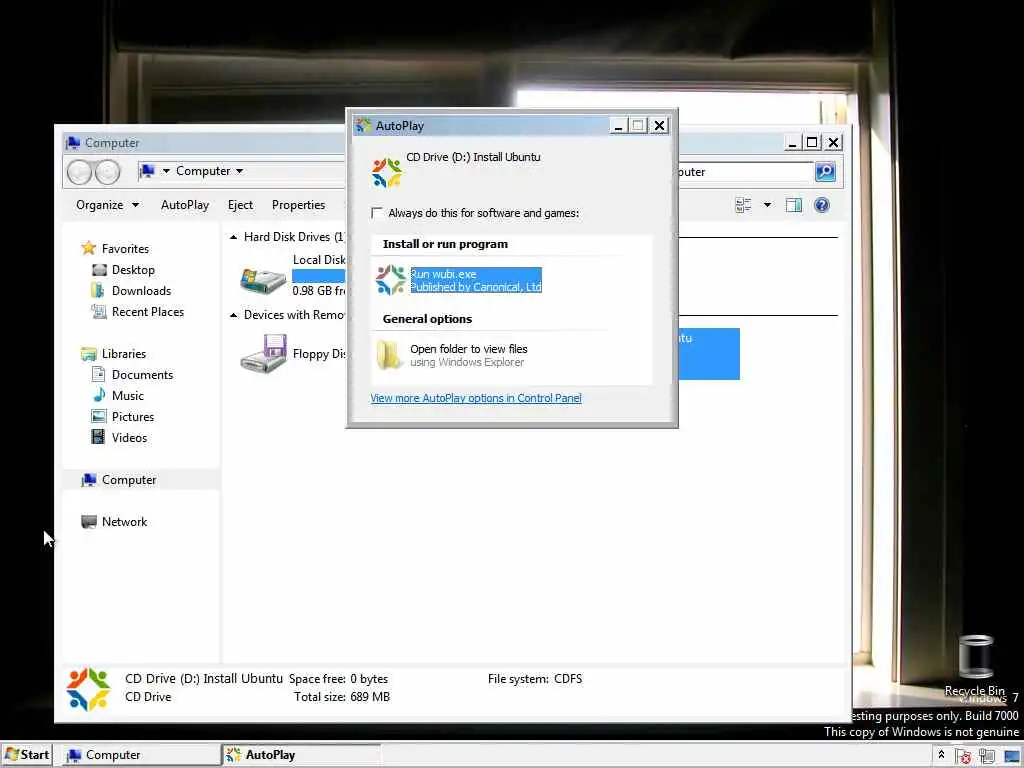Click the wubi.exe Ubuntu program icon
The width and height of the screenshot is (1024, 768).
391,280
